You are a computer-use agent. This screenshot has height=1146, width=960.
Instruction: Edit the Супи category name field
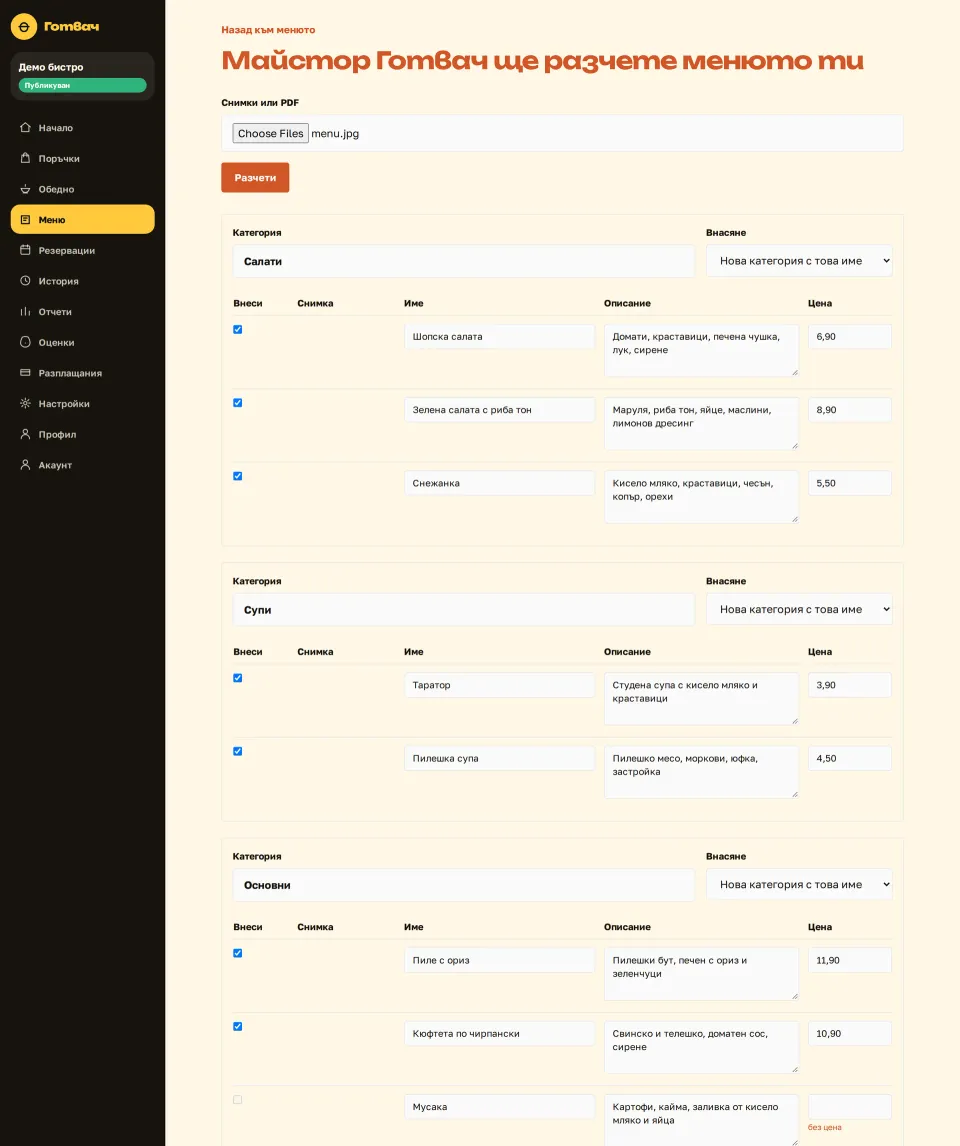[463, 610]
